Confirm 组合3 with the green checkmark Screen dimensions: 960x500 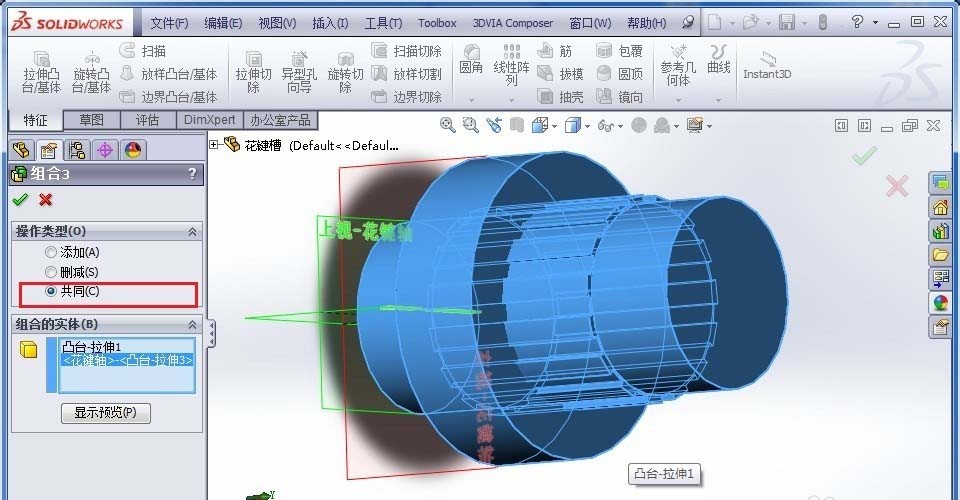(x=20, y=200)
